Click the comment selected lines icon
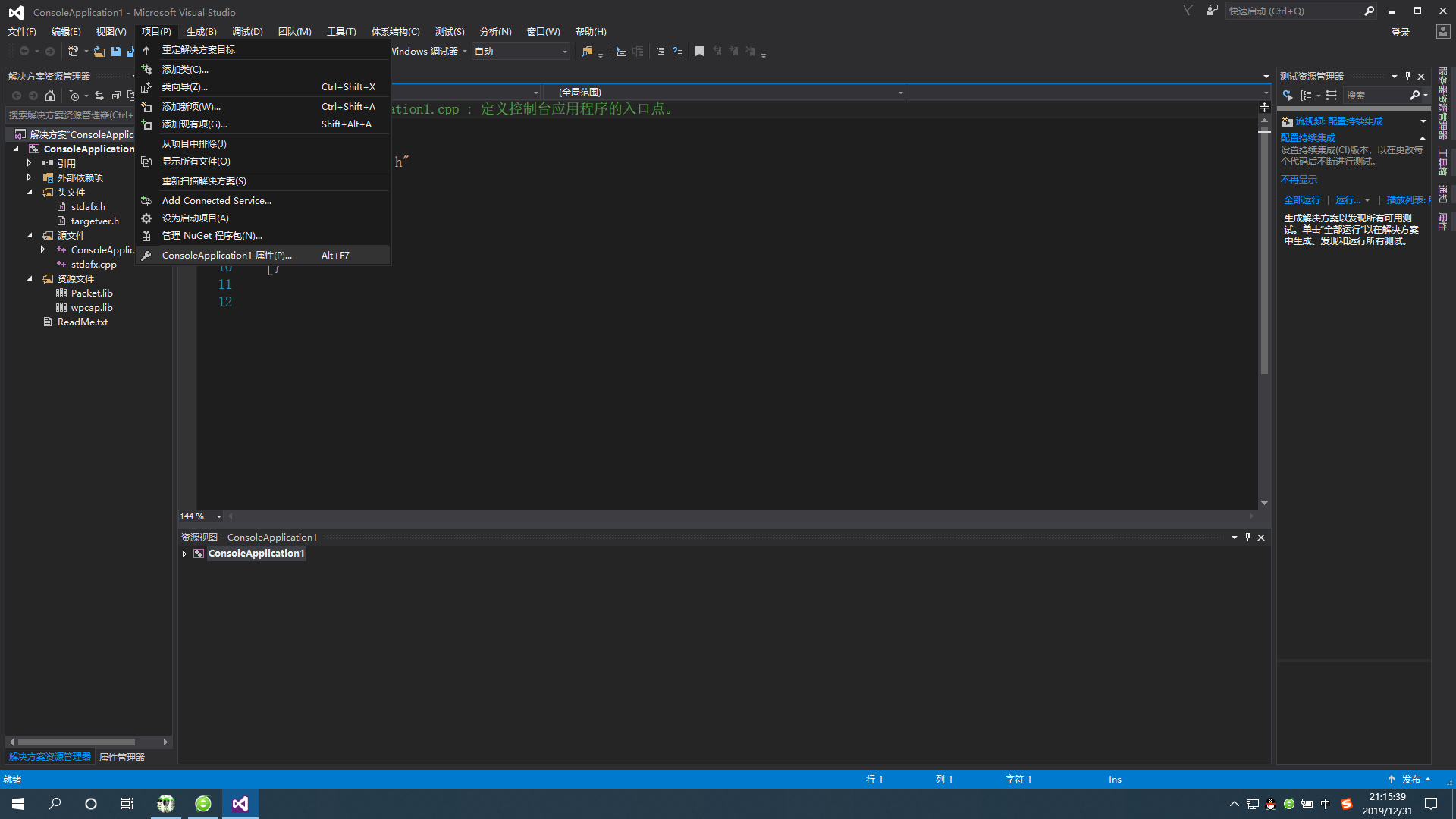The image size is (1456, 819). coord(661,52)
